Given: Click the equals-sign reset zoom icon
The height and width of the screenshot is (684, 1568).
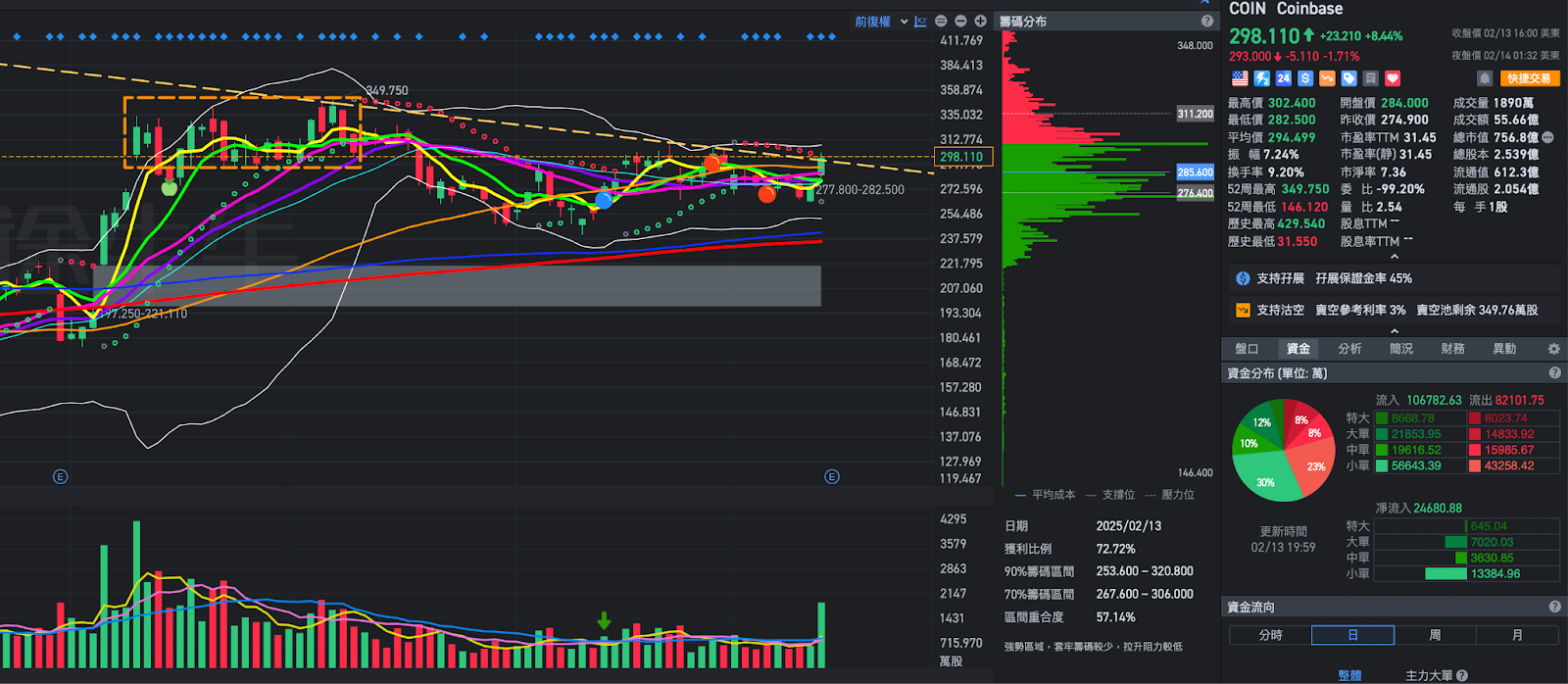Looking at the screenshot, I should (x=941, y=21).
